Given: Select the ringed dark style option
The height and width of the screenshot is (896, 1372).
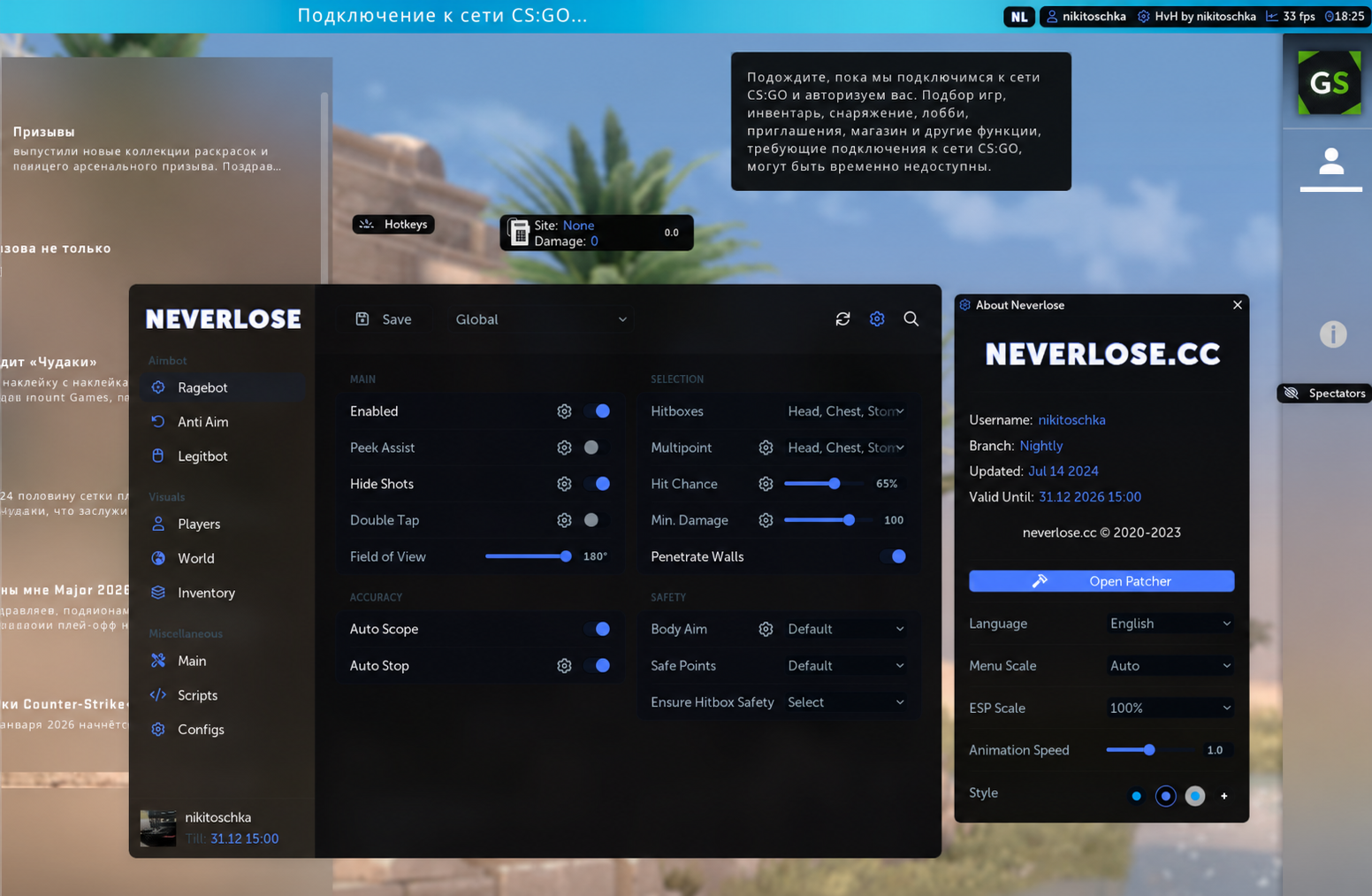Looking at the screenshot, I should (1166, 796).
